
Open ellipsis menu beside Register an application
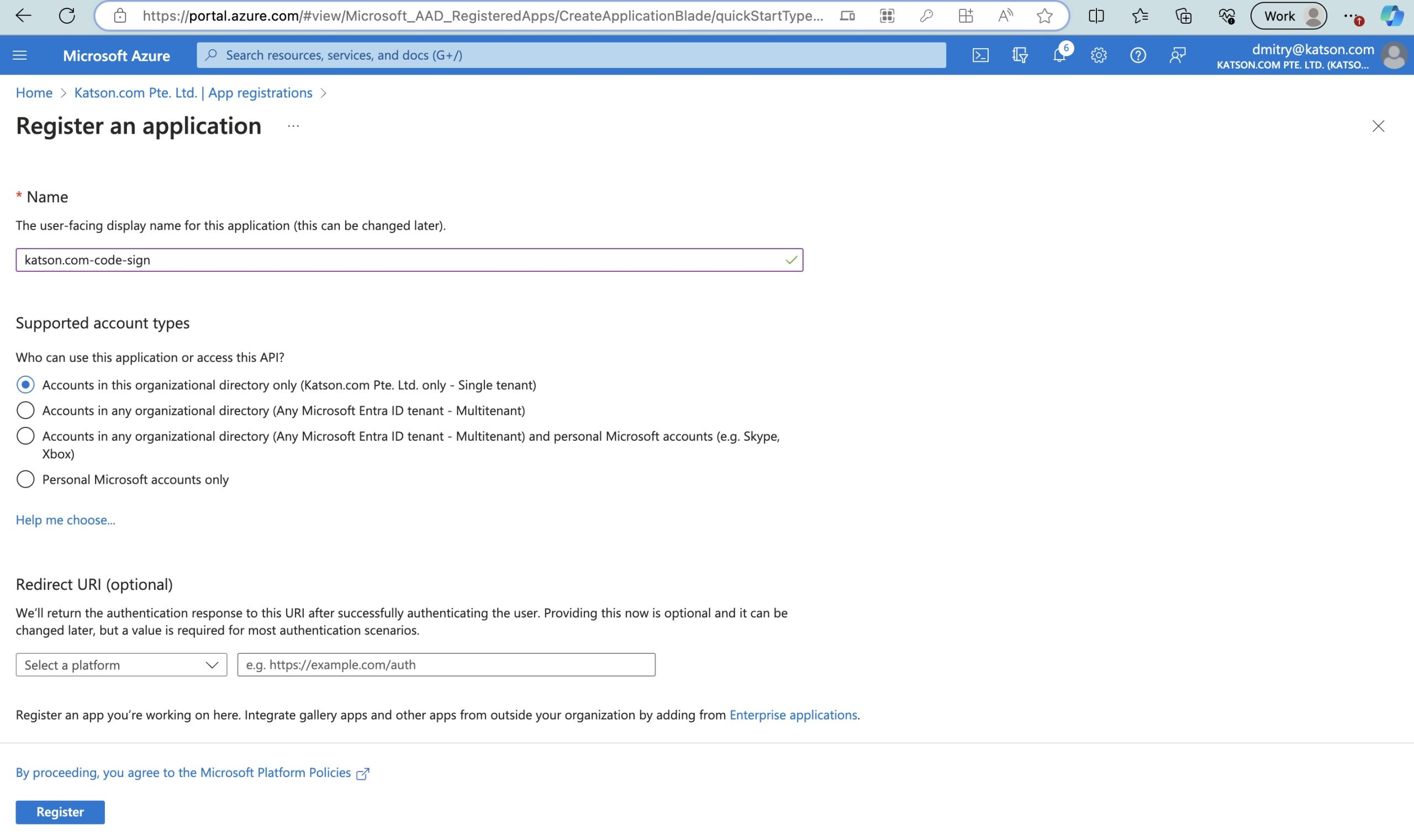click(x=293, y=126)
